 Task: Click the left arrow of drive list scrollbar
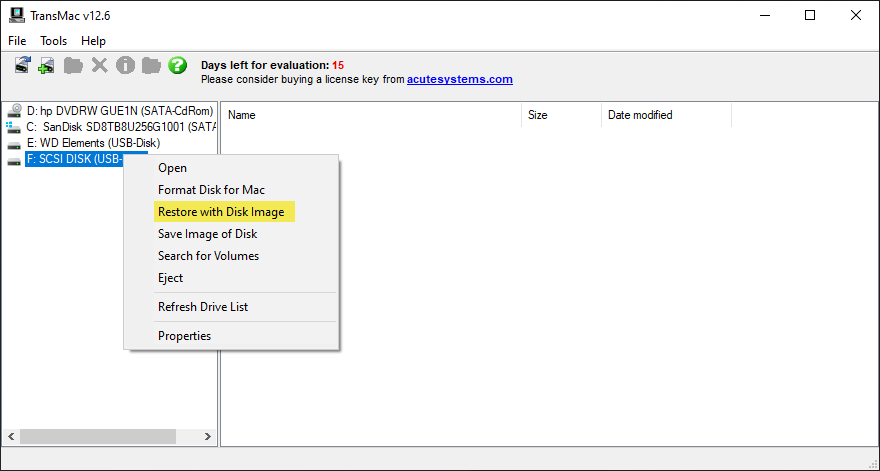click(x=11, y=436)
